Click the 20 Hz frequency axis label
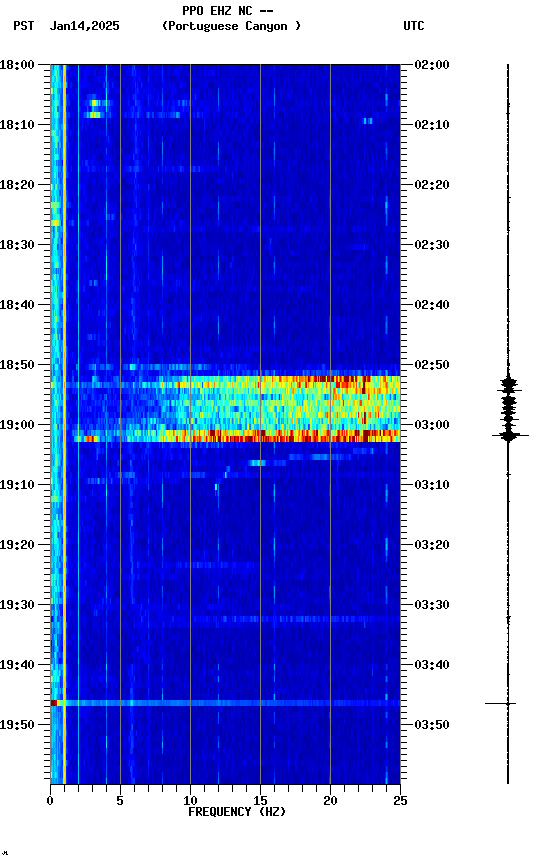 [x=330, y=801]
